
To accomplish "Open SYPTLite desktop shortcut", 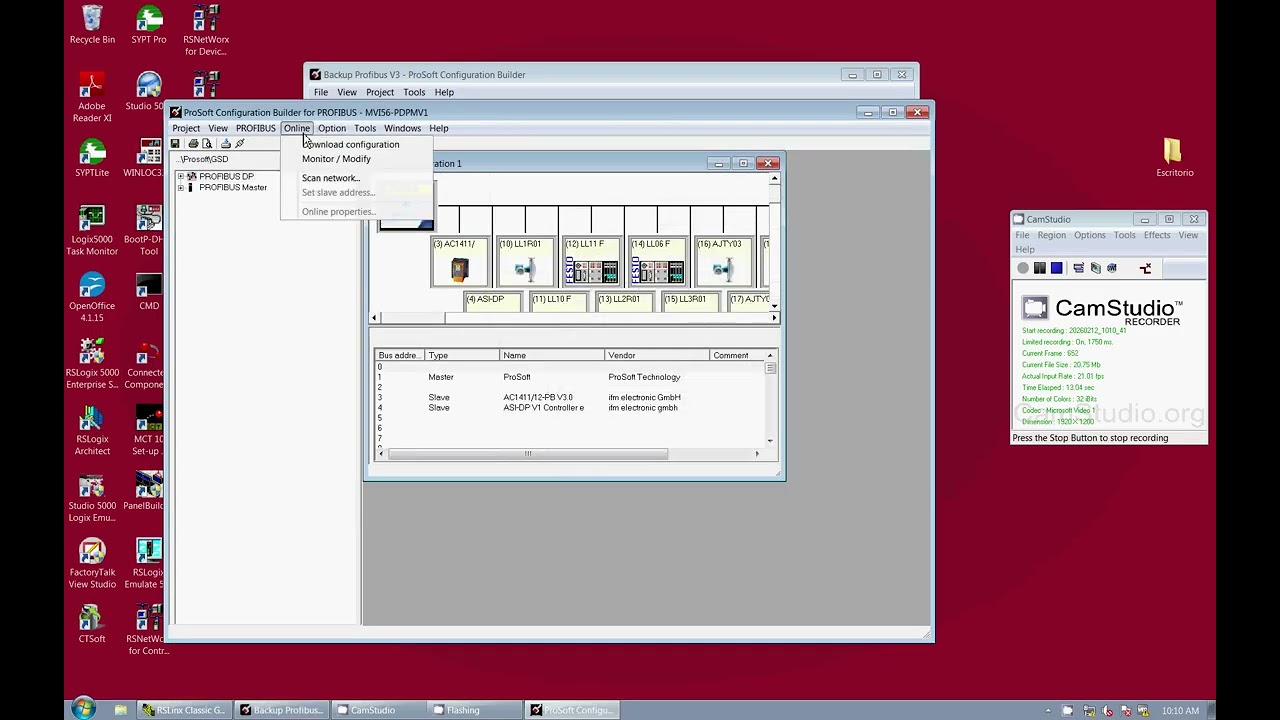I will [x=92, y=158].
